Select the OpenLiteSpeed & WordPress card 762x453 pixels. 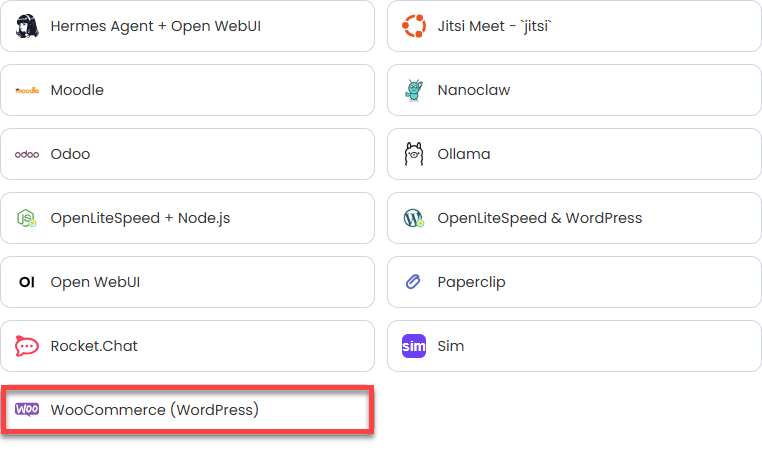[574, 218]
